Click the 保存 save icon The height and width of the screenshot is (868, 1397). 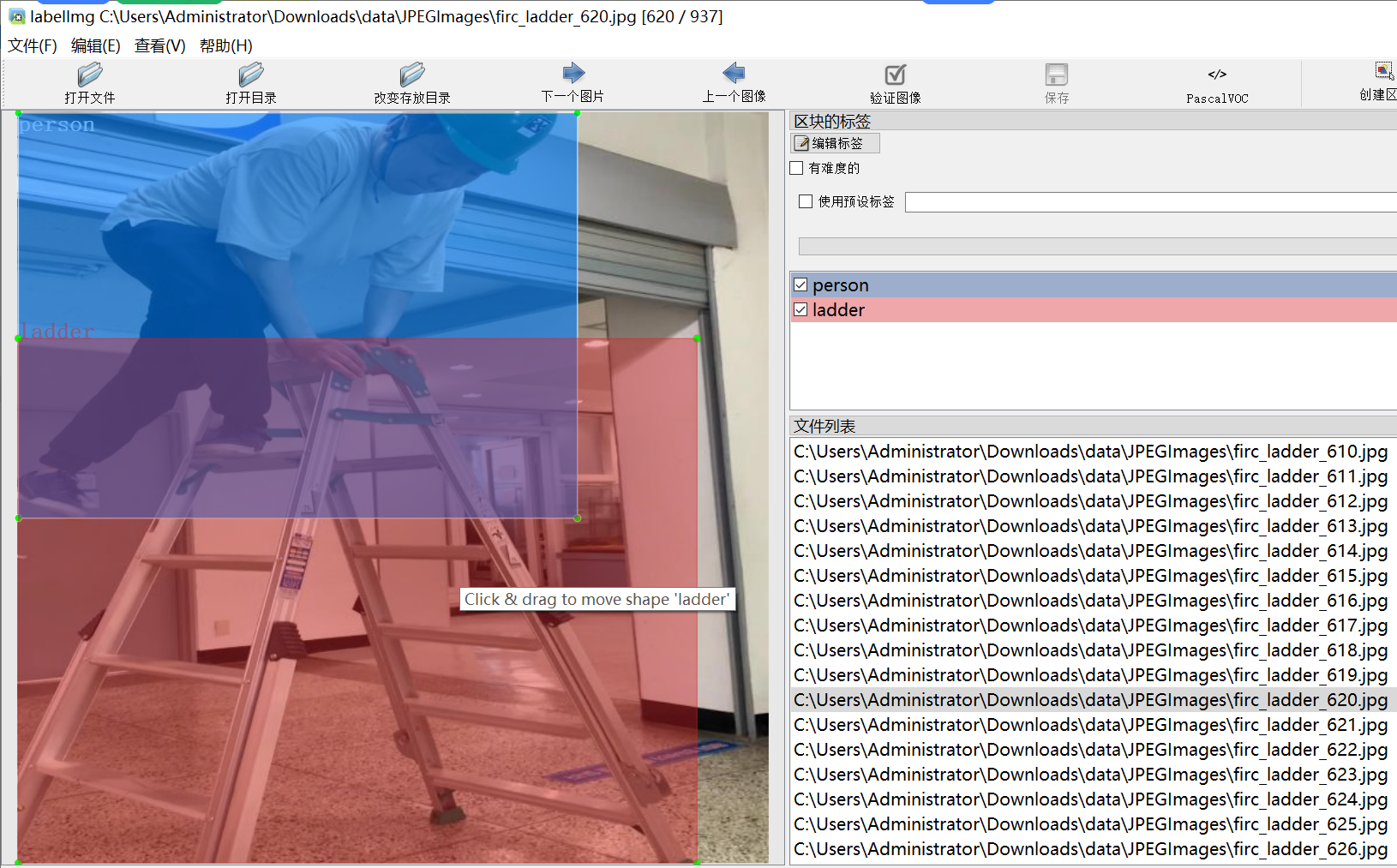tap(1057, 75)
